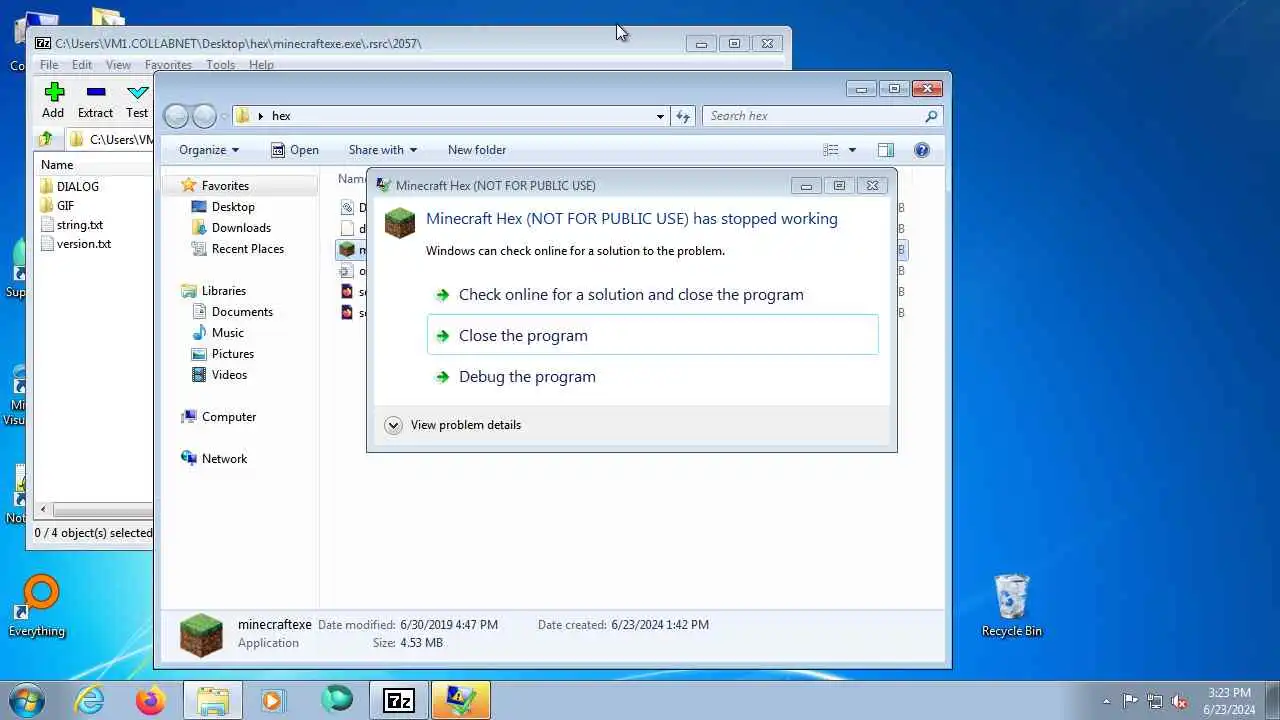This screenshot has height=720, width=1280.
Task: Open the more view options arrow
Action: tap(852, 150)
